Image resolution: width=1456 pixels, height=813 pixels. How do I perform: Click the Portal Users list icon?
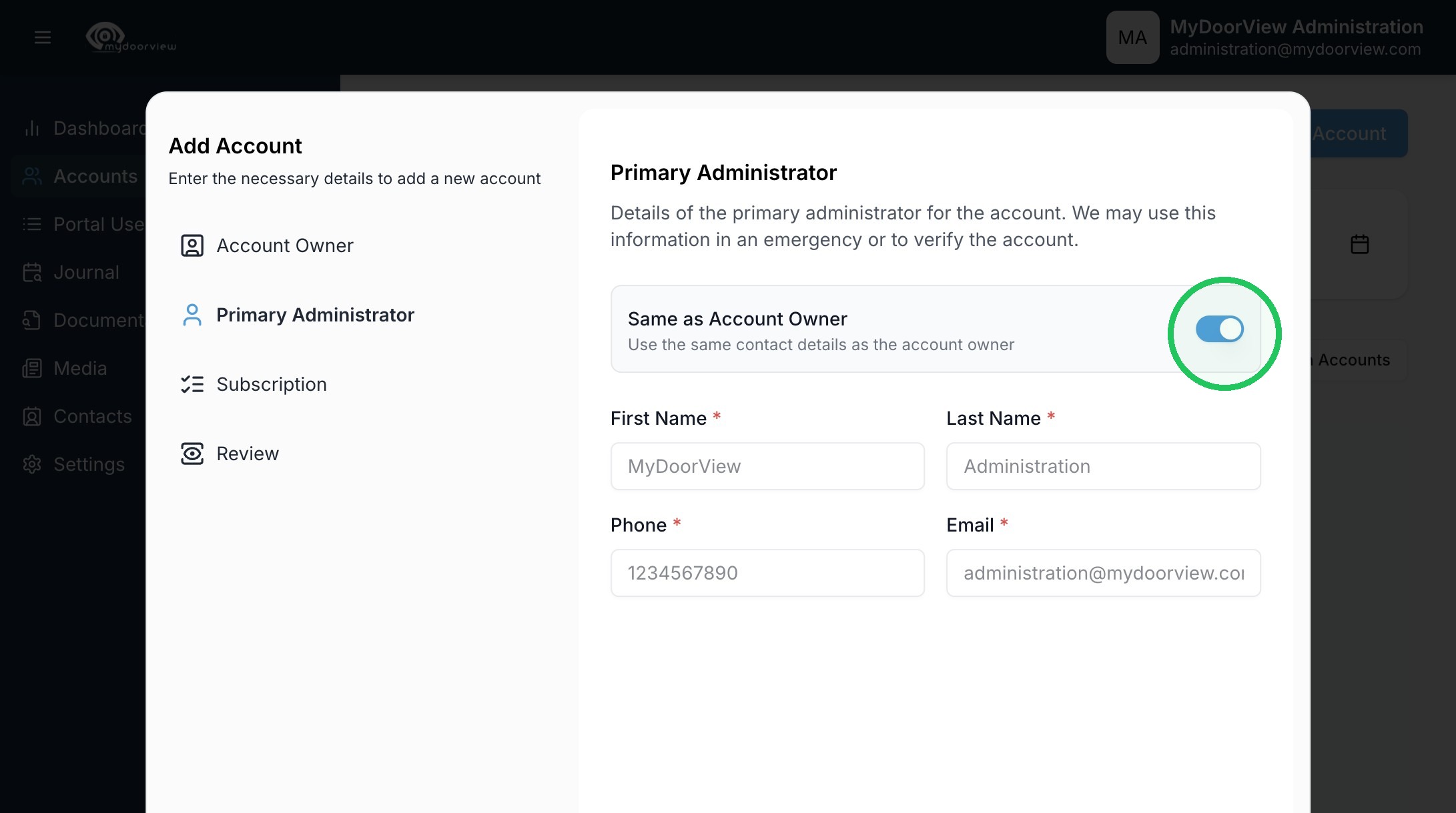tap(32, 224)
